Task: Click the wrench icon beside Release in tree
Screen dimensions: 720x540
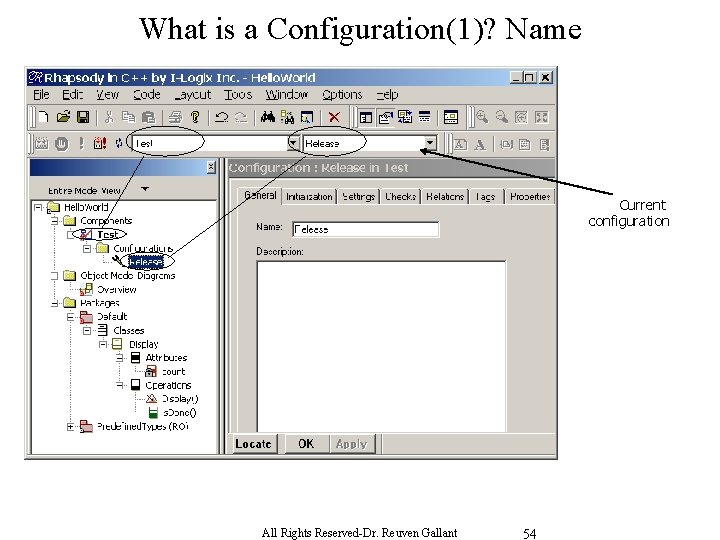Action: (118, 260)
